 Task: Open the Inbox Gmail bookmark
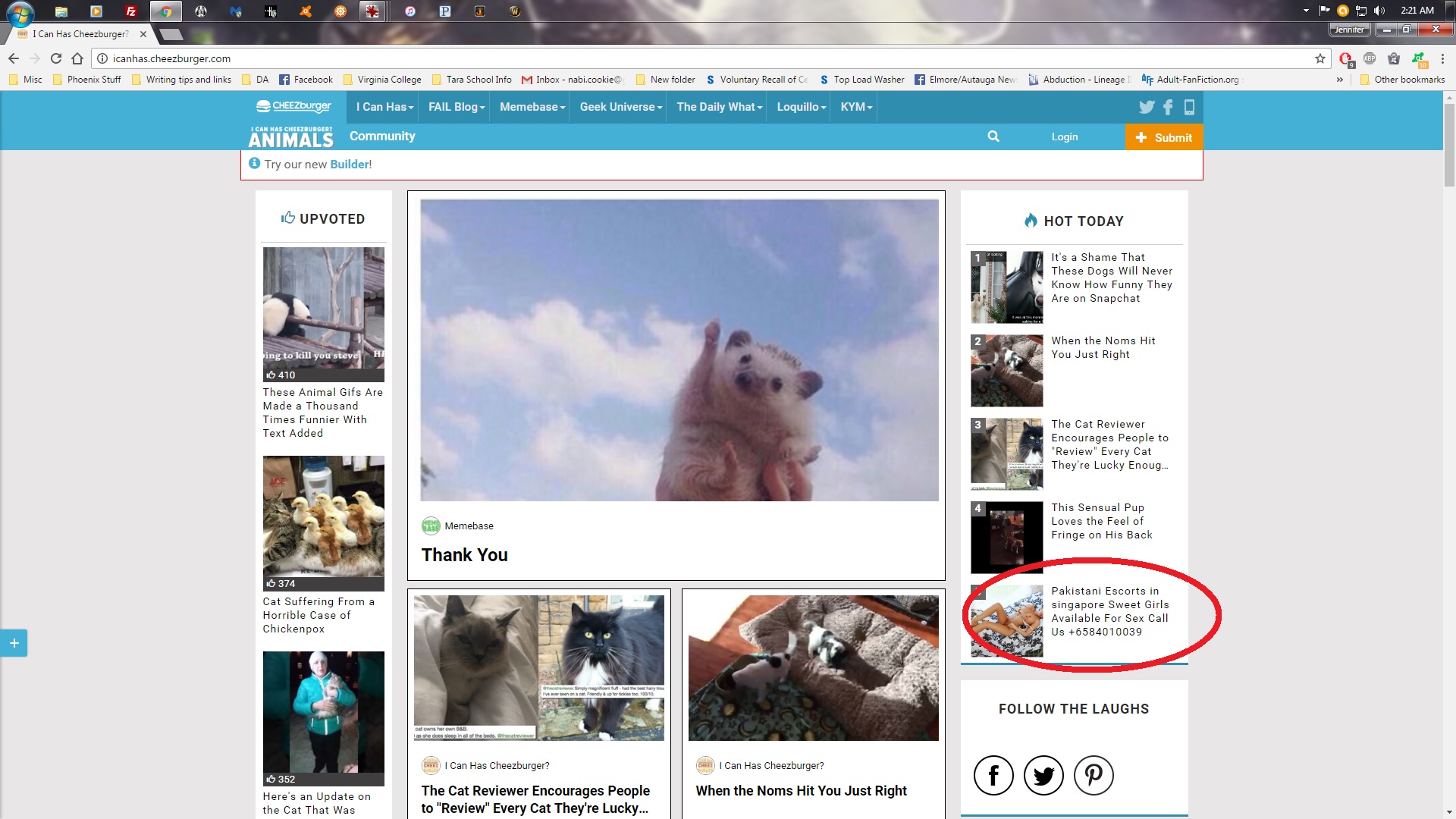573,80
